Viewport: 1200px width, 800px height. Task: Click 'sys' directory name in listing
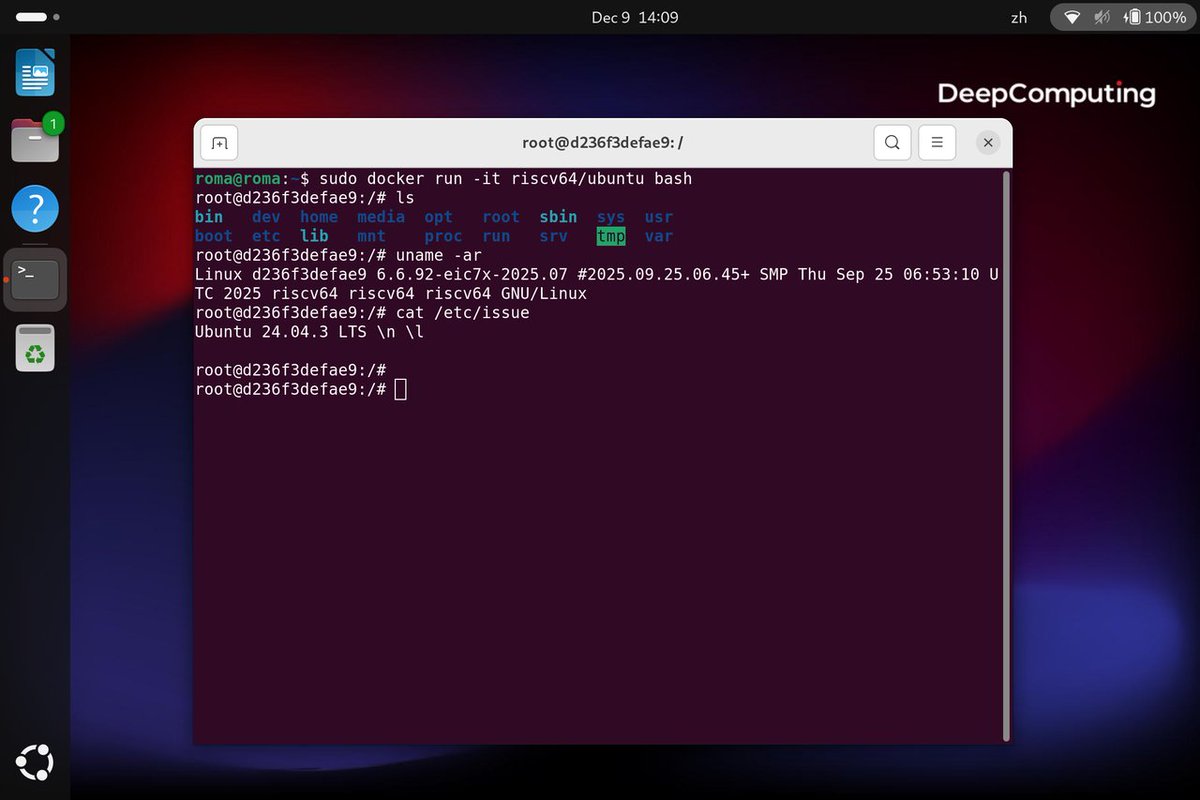[x=611, y=217]
